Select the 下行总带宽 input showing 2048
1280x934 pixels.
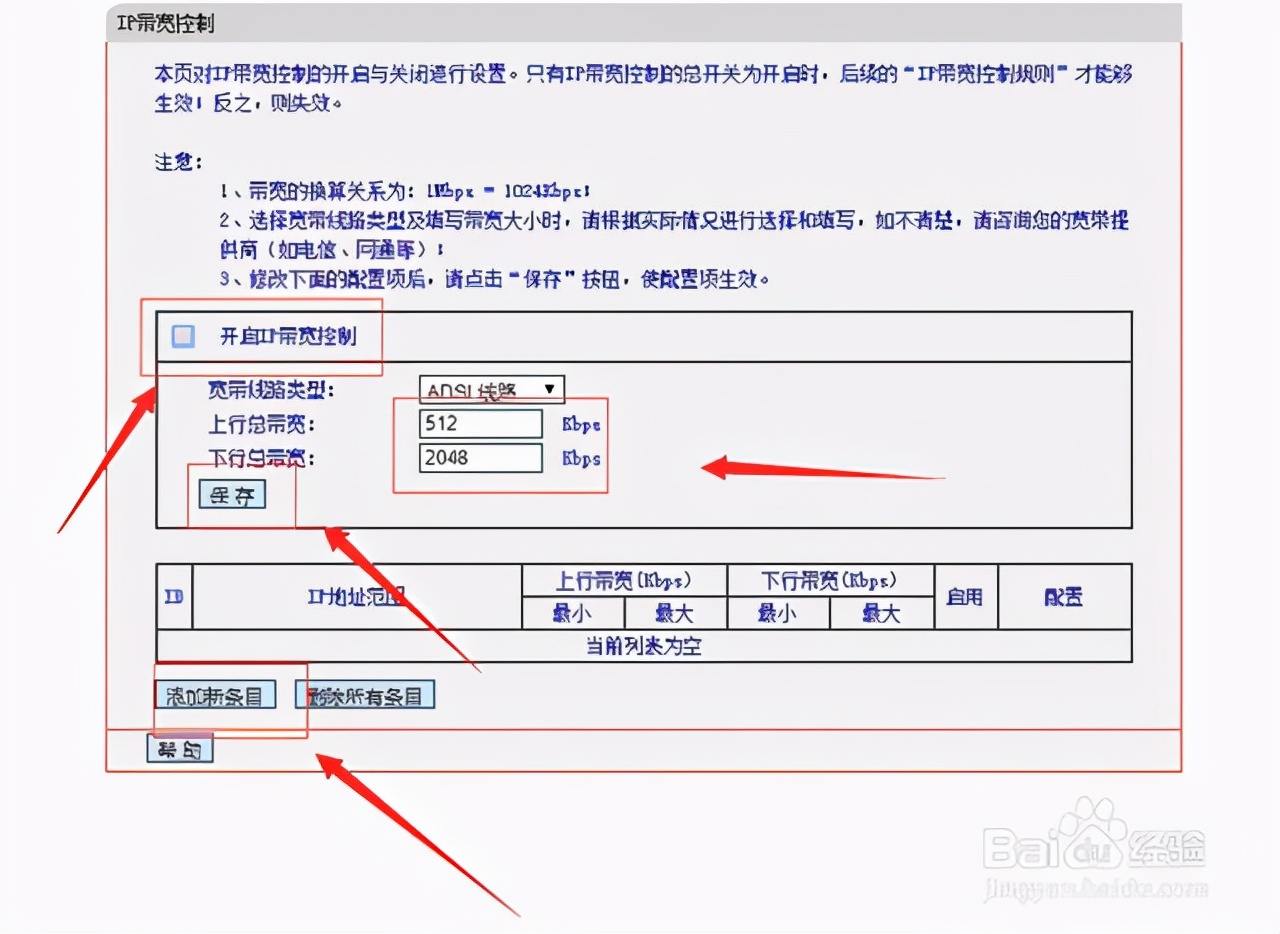479,458
